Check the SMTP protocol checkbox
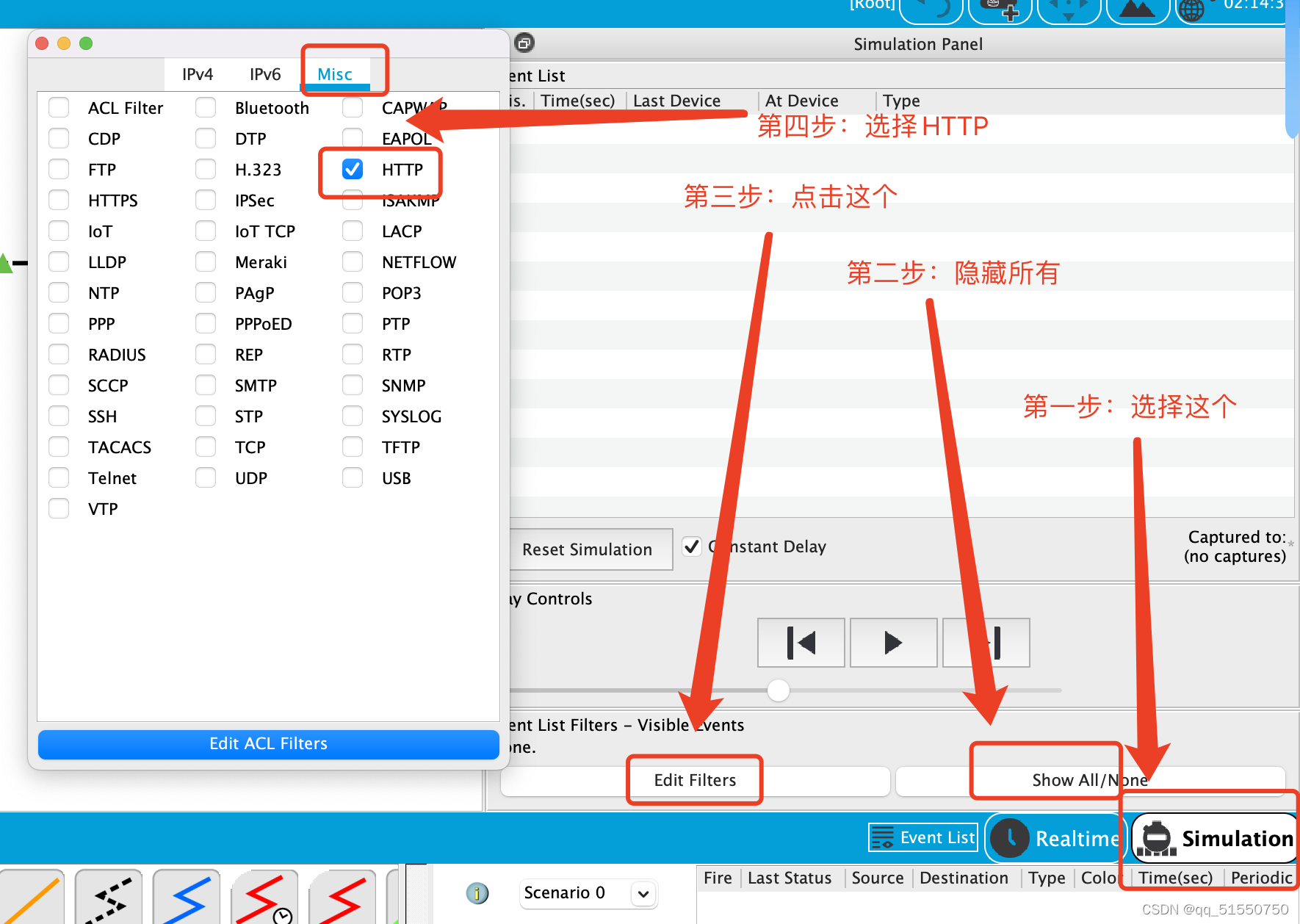This screenshot has height=924, width=1300. [x=206, y=385]
